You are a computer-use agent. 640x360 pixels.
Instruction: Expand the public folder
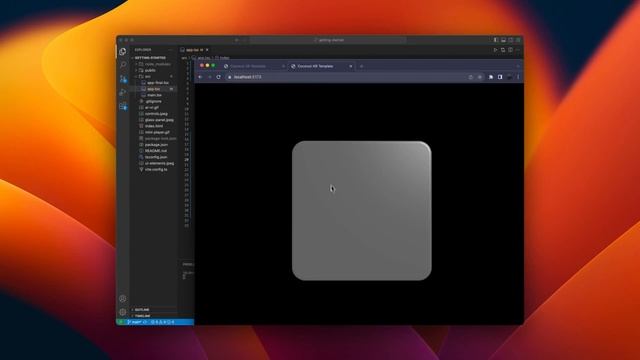click(154, 70)
